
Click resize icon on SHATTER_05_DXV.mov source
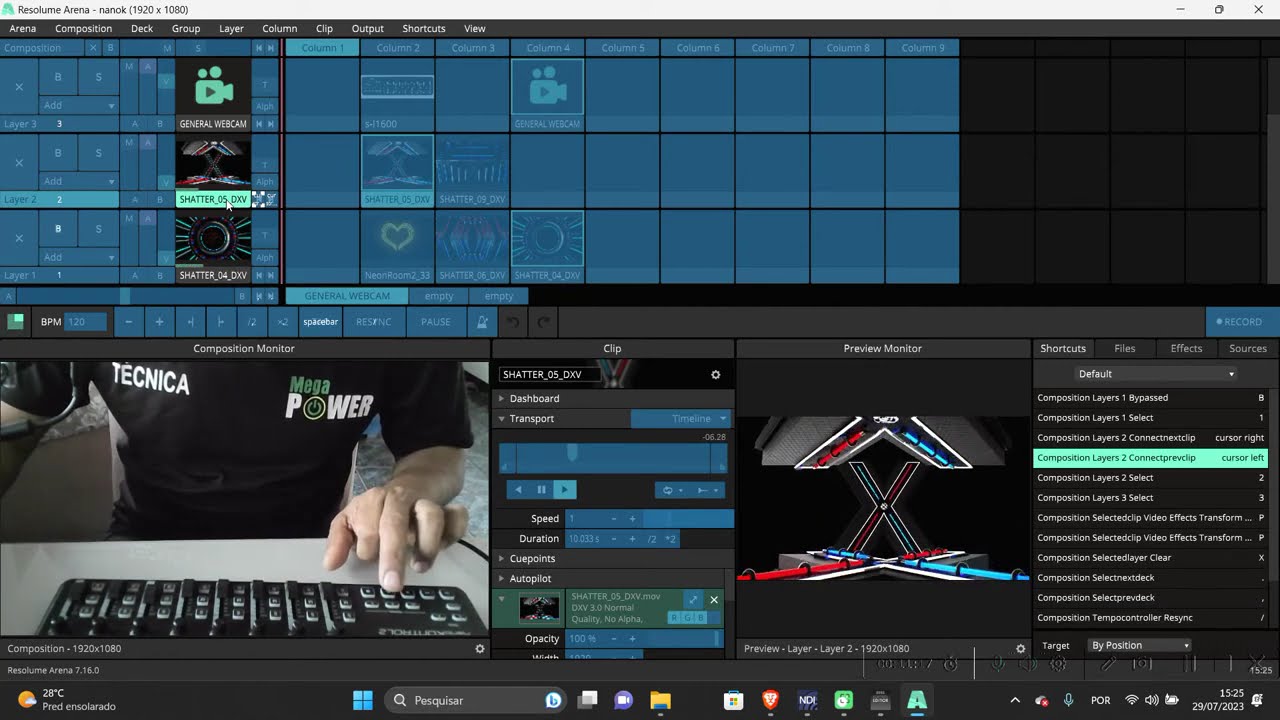pos(693,600)
